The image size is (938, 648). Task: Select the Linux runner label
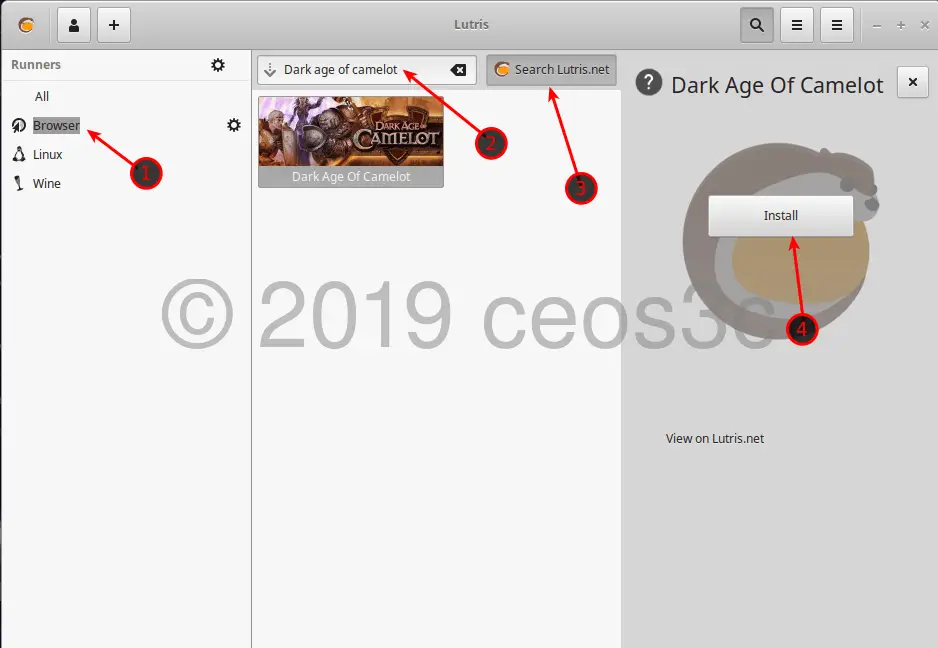(48, 154)
